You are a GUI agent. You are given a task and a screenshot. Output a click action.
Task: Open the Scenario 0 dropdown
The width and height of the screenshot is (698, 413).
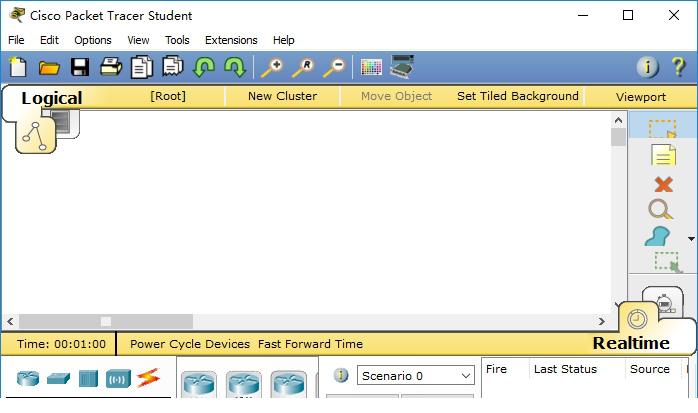(416, 376)
